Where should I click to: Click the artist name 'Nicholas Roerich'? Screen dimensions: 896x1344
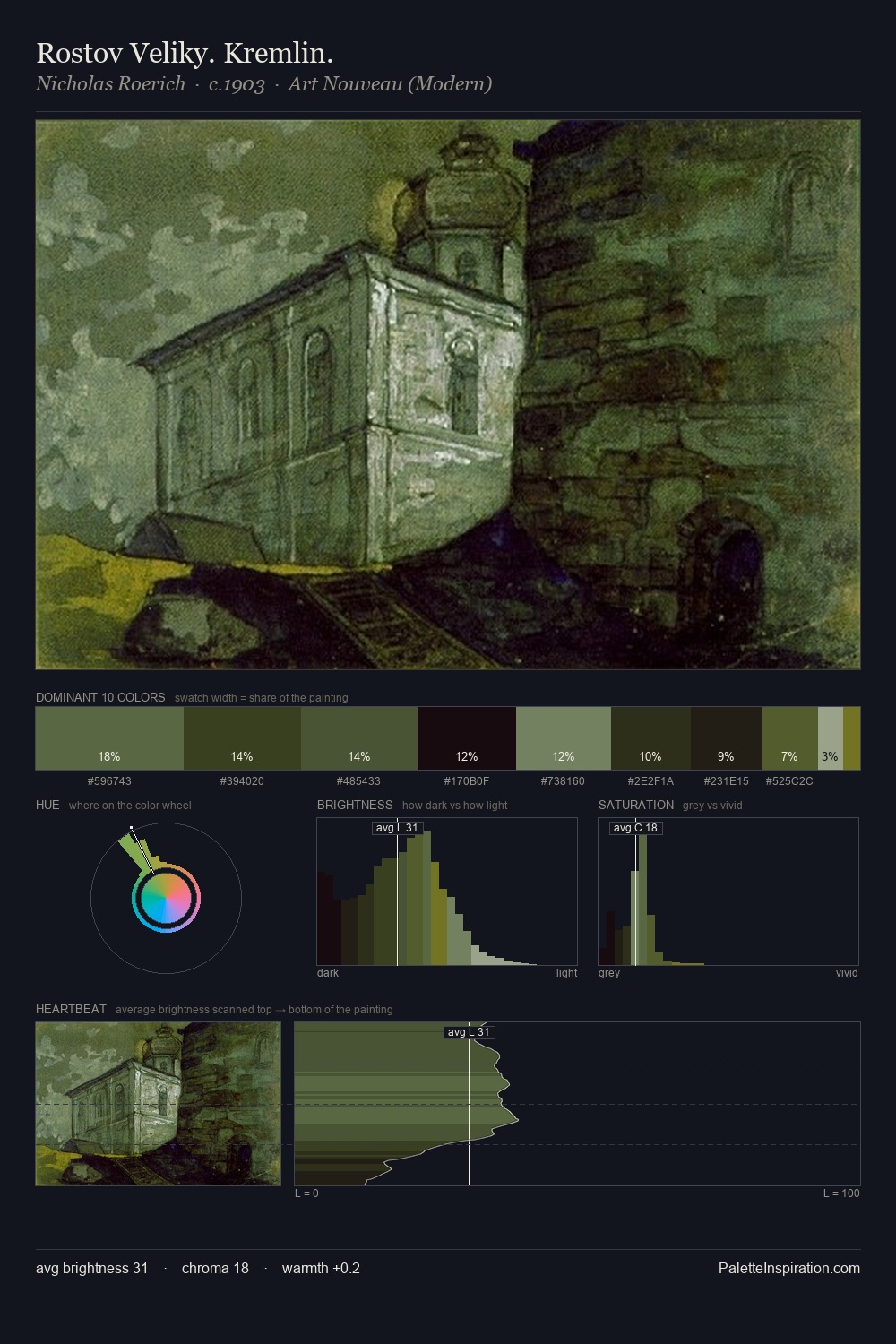pos(110,84)
